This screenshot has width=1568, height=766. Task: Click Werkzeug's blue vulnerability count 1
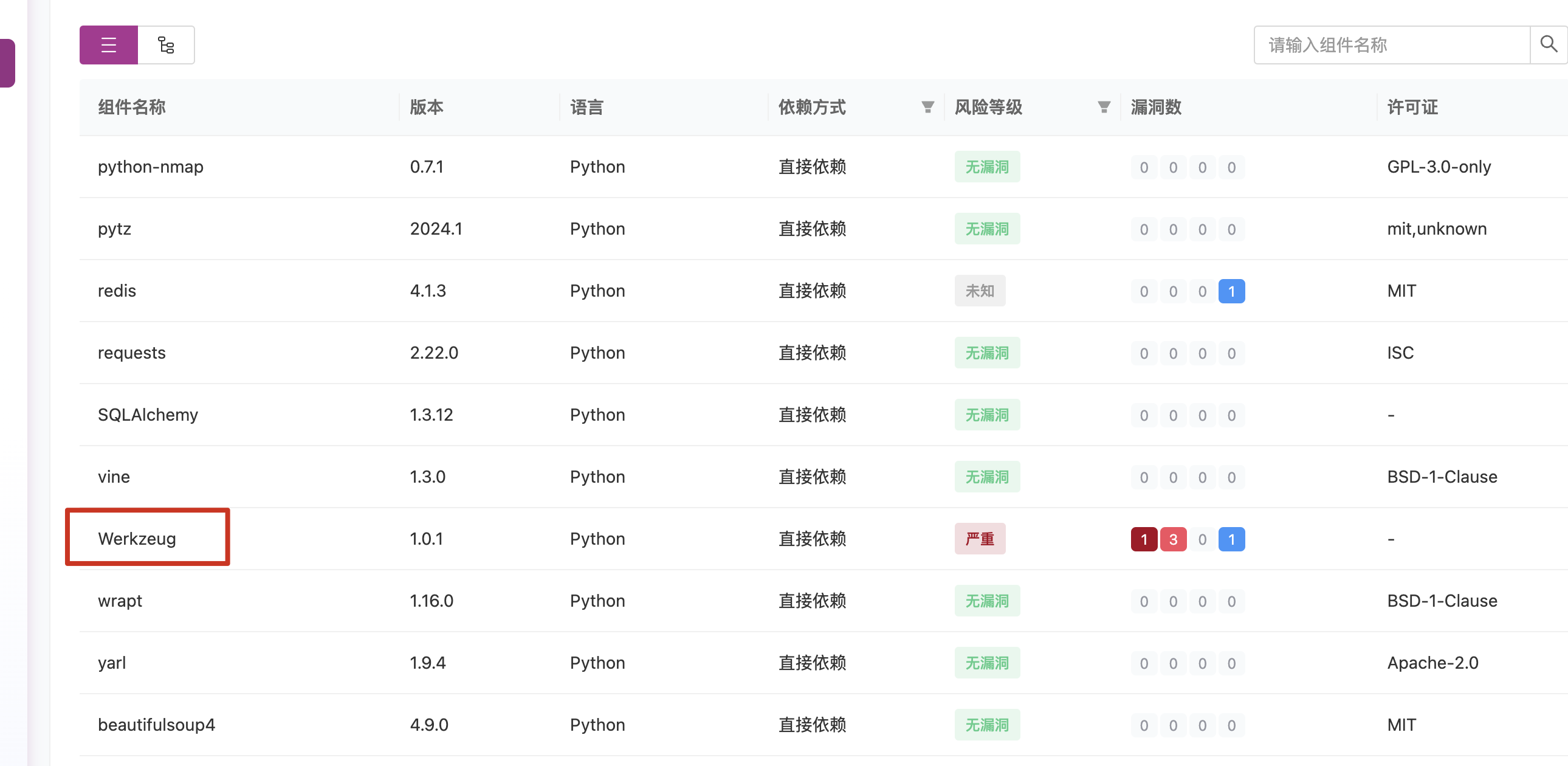coord(1231,539)
